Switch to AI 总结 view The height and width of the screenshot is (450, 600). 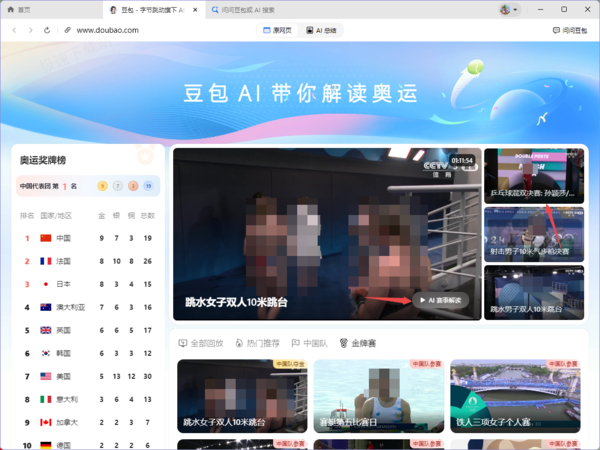(x=321, y=30)
